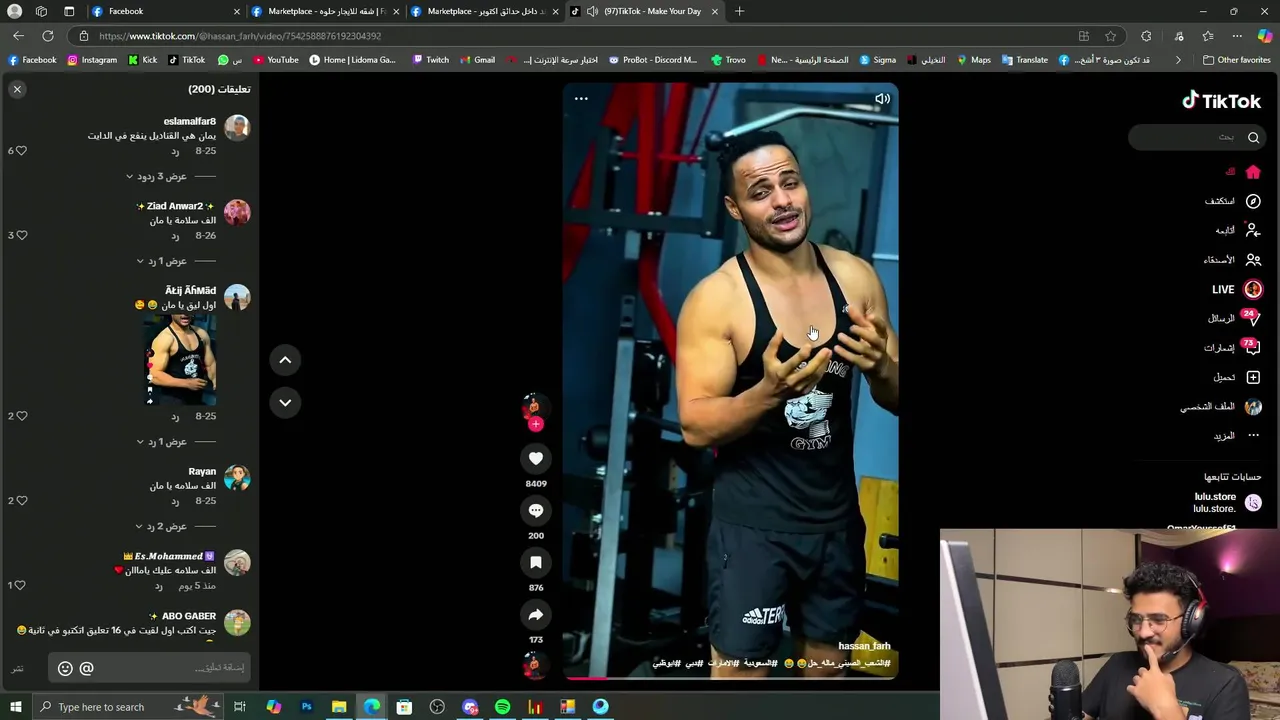
Task: Open OBS Studio from taskbar
Action: tap(437, 707)
